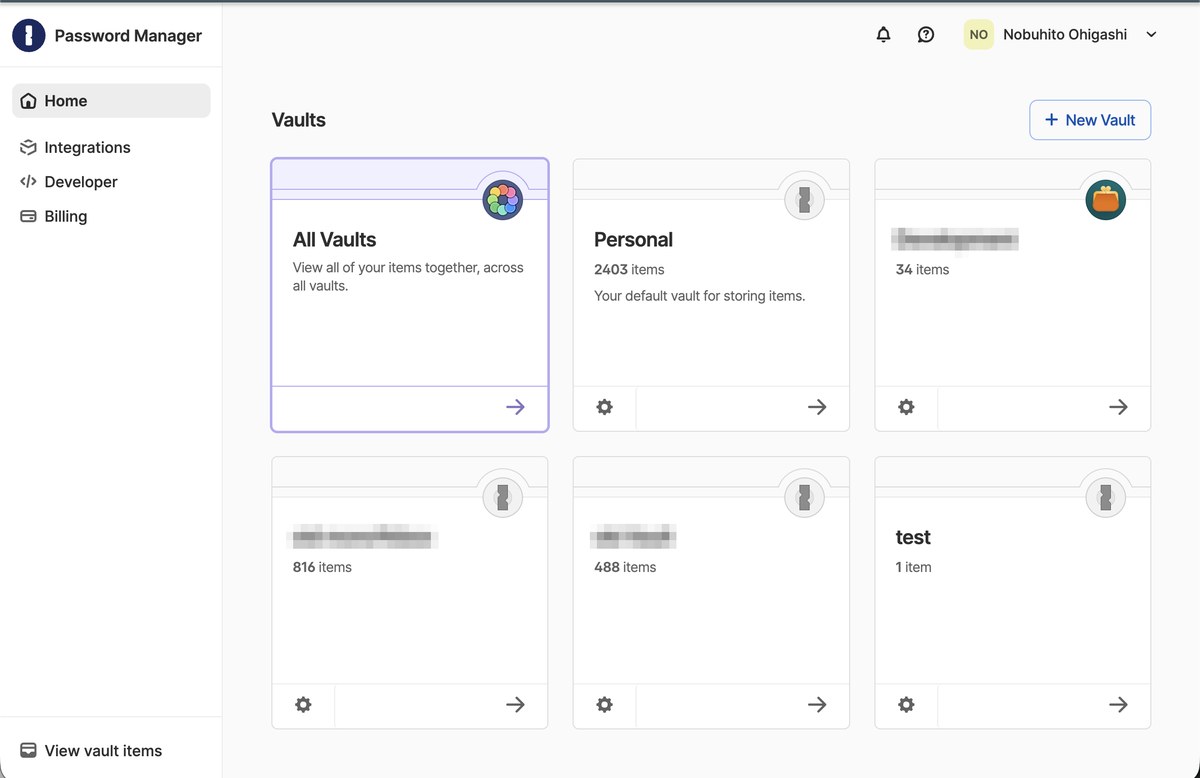
Task: Select the All Vaults card title
Action: tap(334, 240)
